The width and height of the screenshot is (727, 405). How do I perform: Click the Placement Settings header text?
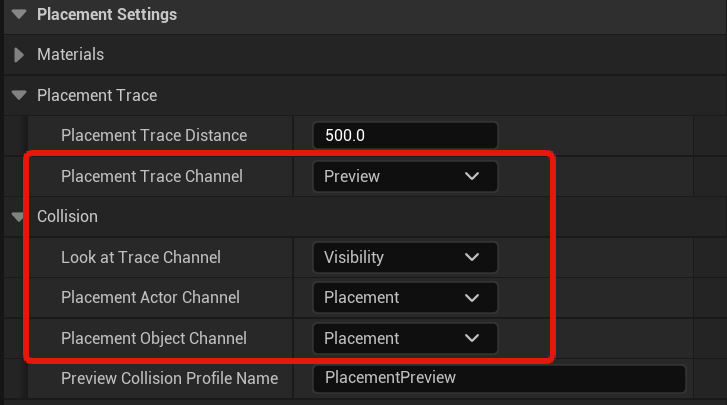click(107, 14)
